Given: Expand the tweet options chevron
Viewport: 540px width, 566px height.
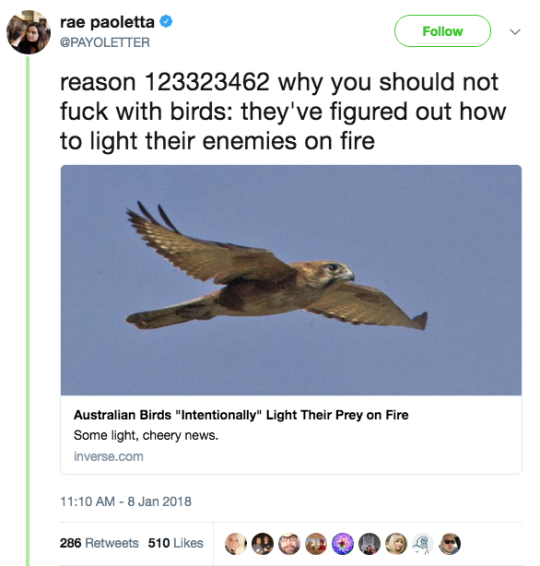Looking at the screenshot, I should coord(515,32).
